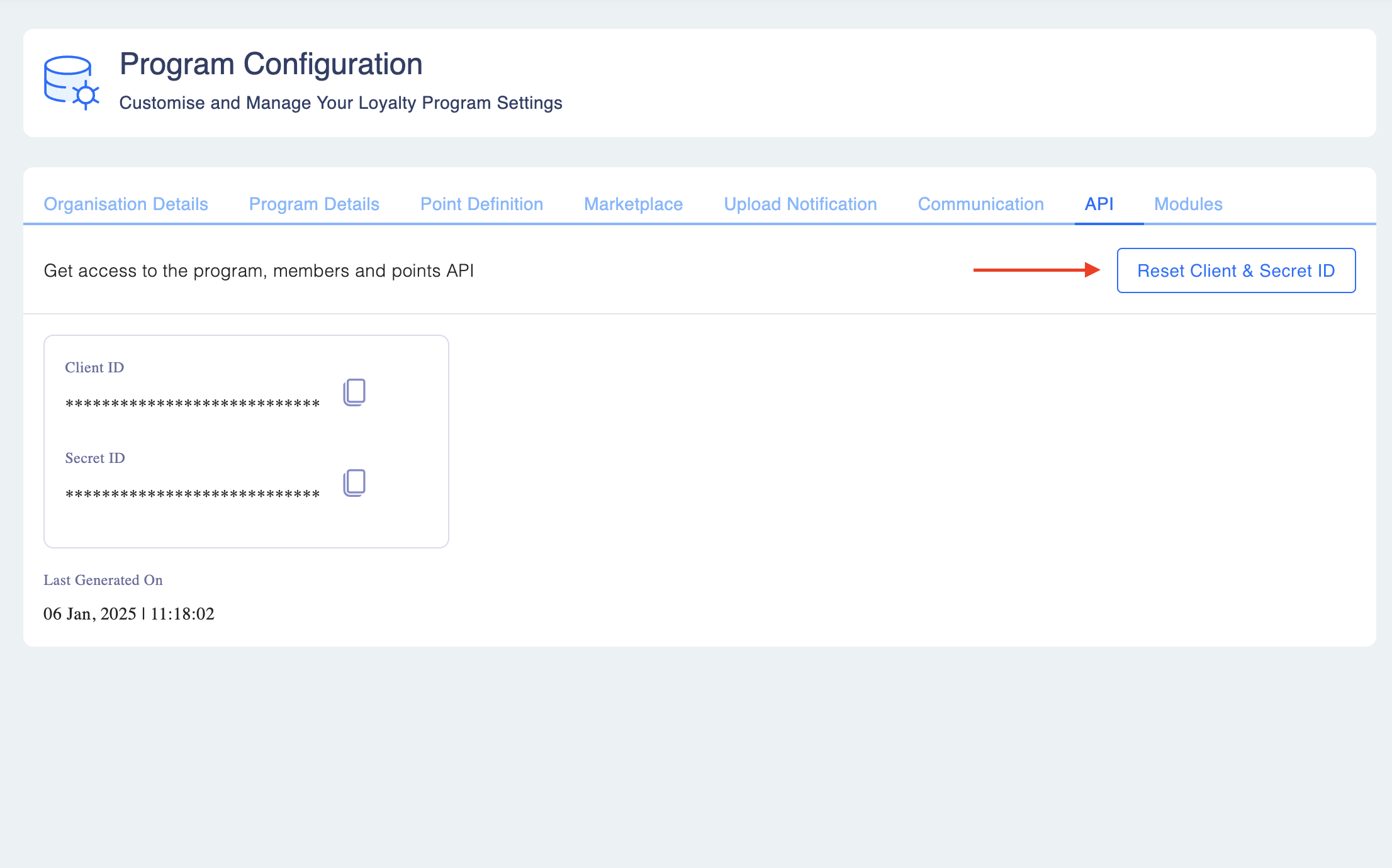Open the Organisation Details tab
This screenshot has width=1392, height=868.
(x=126, y=204)
